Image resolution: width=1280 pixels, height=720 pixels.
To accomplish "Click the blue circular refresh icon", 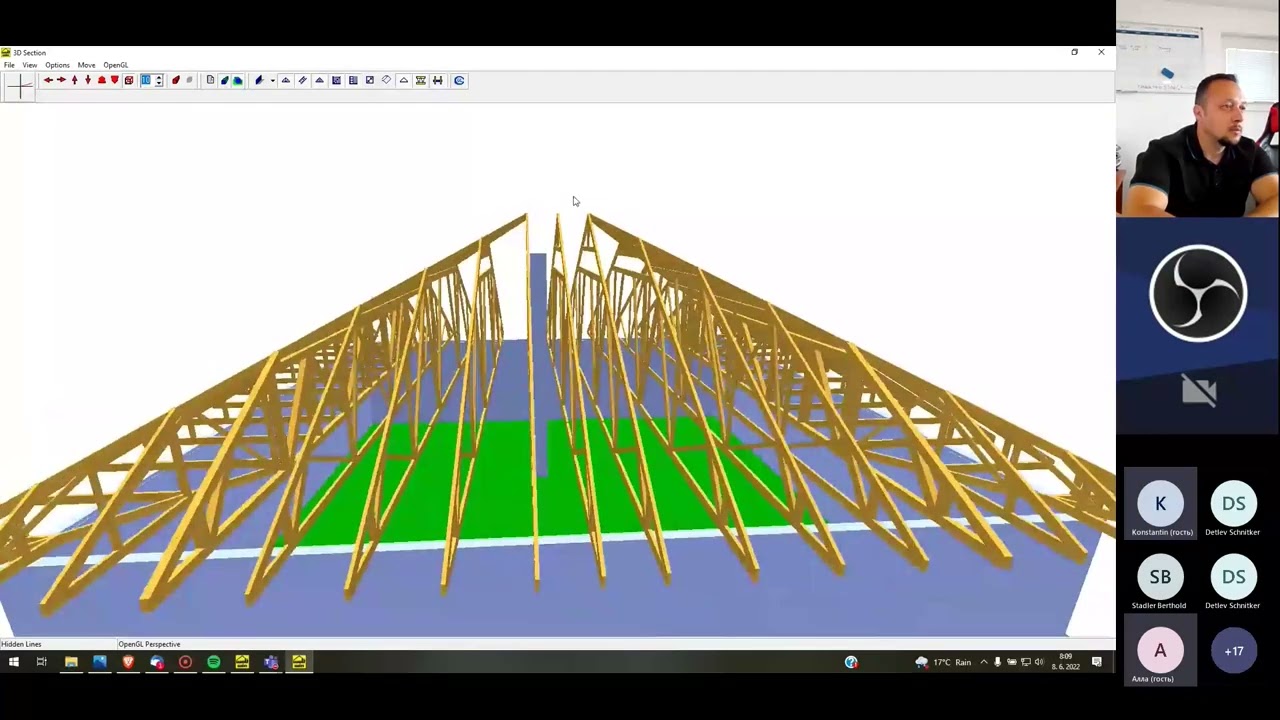I will coord(459,80).
